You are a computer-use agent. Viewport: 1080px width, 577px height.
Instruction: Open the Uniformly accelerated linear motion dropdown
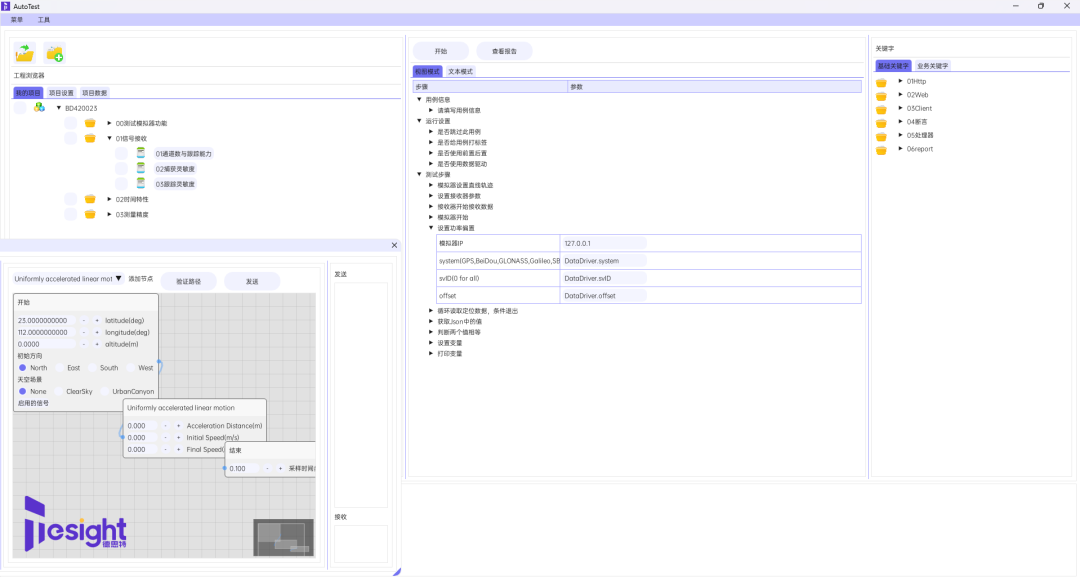coord(68,279)
